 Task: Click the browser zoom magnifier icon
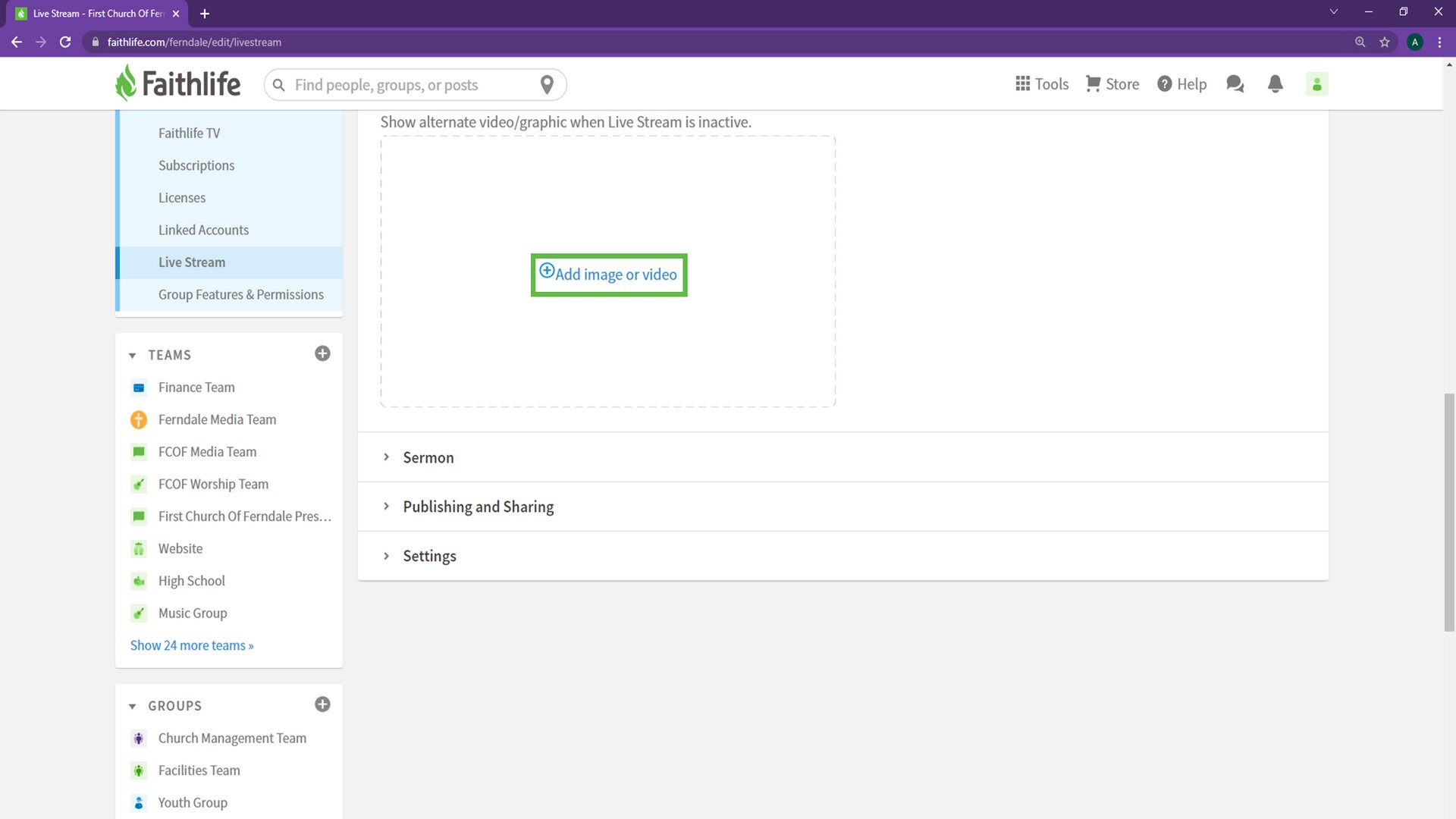pyautogui.click(x=1360, y=42)
